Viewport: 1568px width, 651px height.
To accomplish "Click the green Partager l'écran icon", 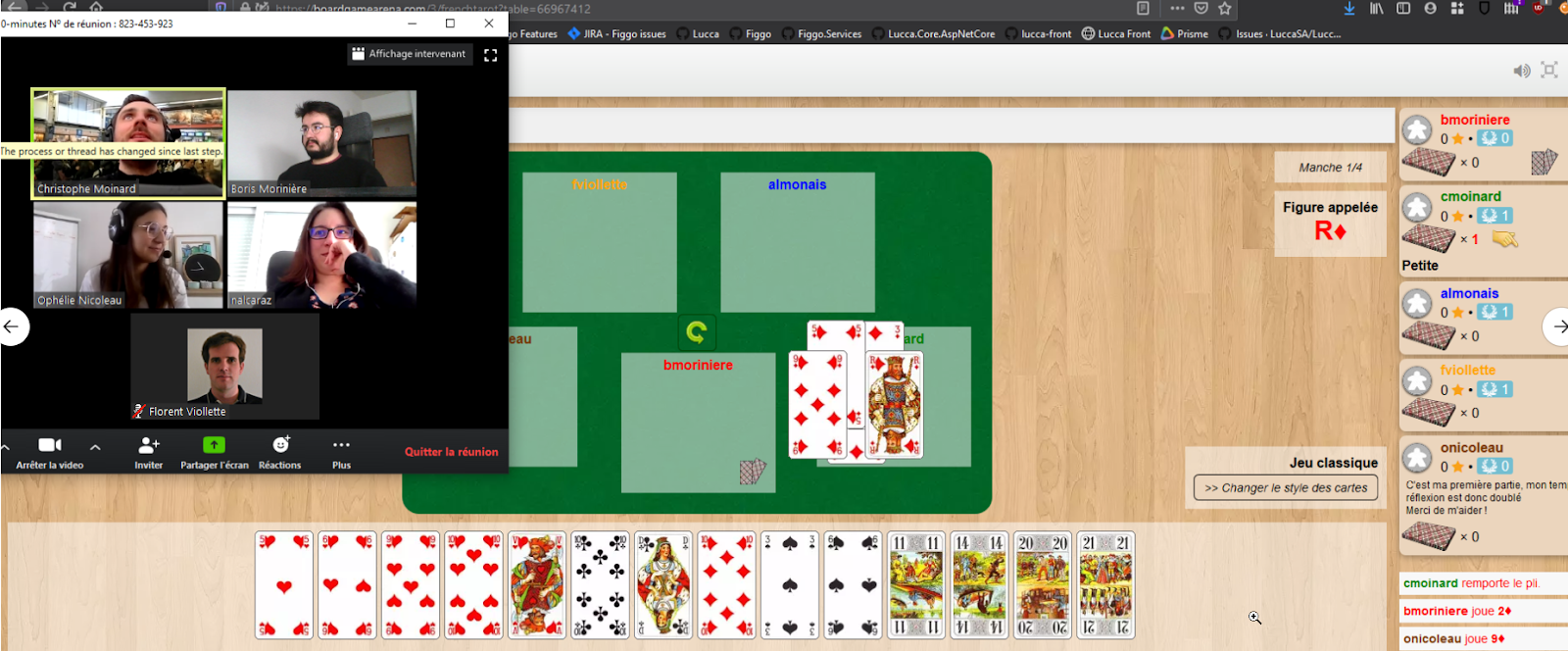I will (x=214, y=445).
